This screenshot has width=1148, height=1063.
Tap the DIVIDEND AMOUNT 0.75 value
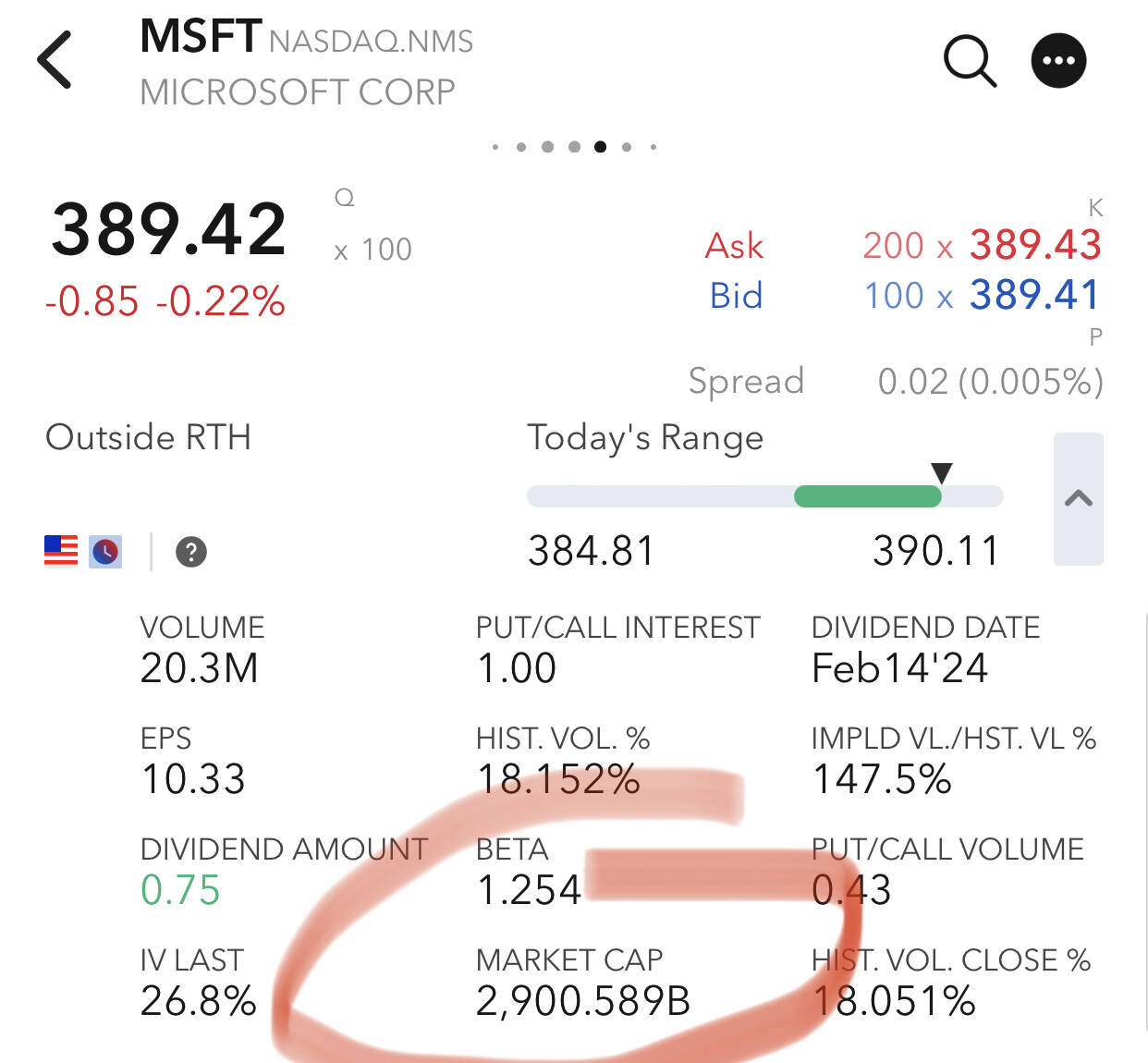click(x=180, y=890)
